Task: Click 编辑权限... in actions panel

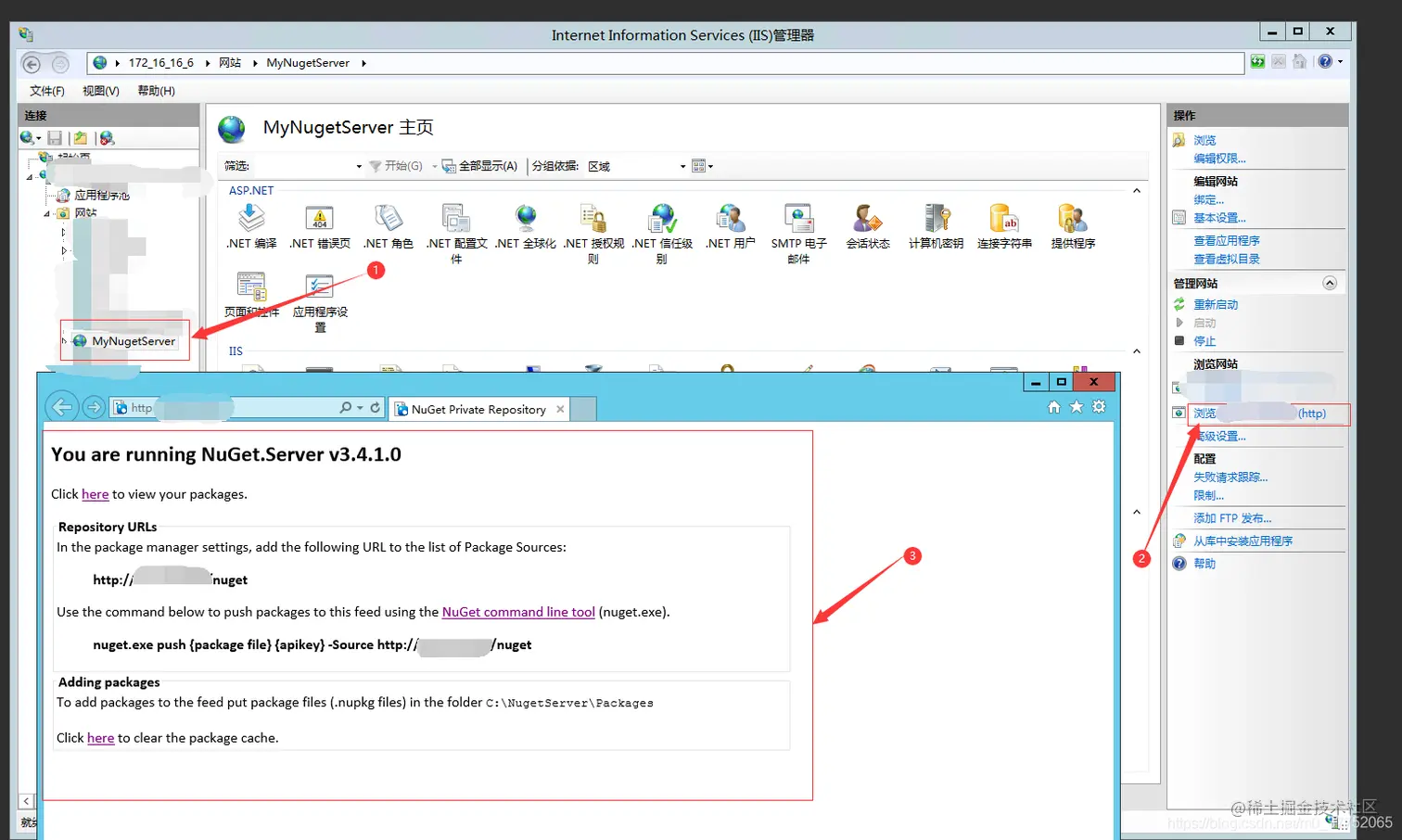Action: (x=1219, y=159)
